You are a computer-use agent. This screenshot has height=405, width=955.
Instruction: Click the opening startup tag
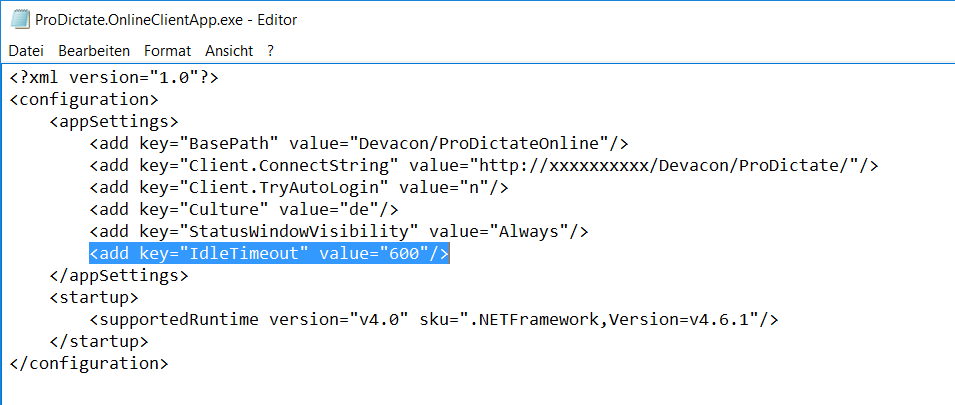click(94, 298)
